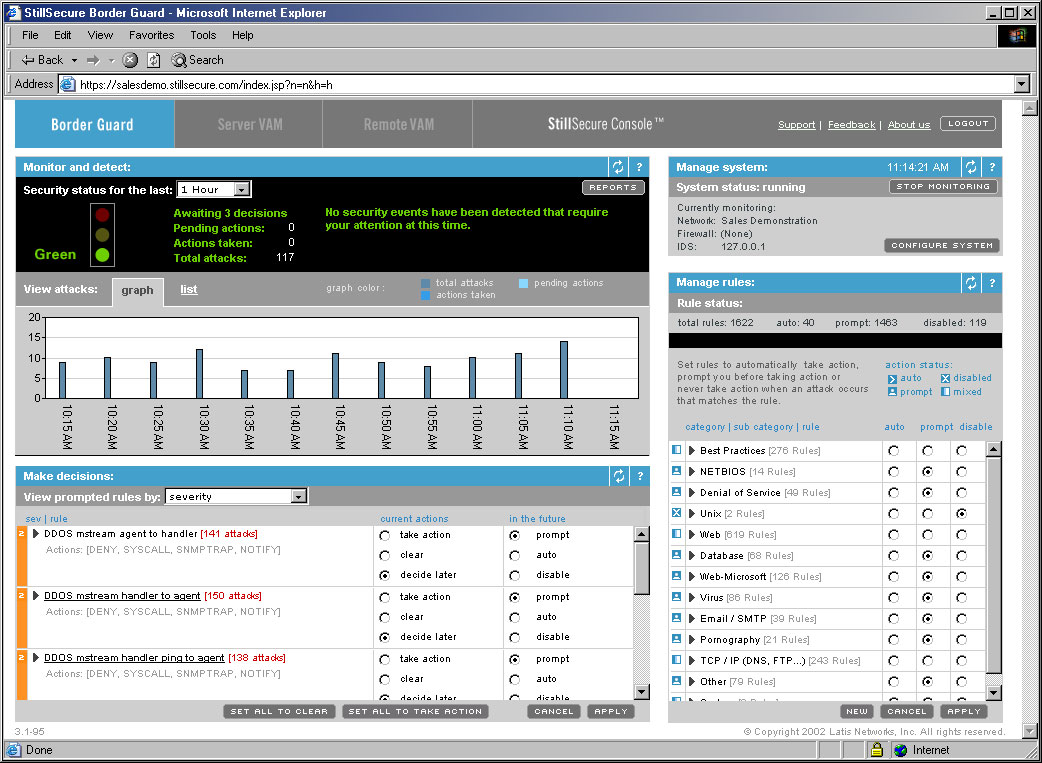
Task: Click the pending actions color swatch
Action: click(x=524, y=284)
